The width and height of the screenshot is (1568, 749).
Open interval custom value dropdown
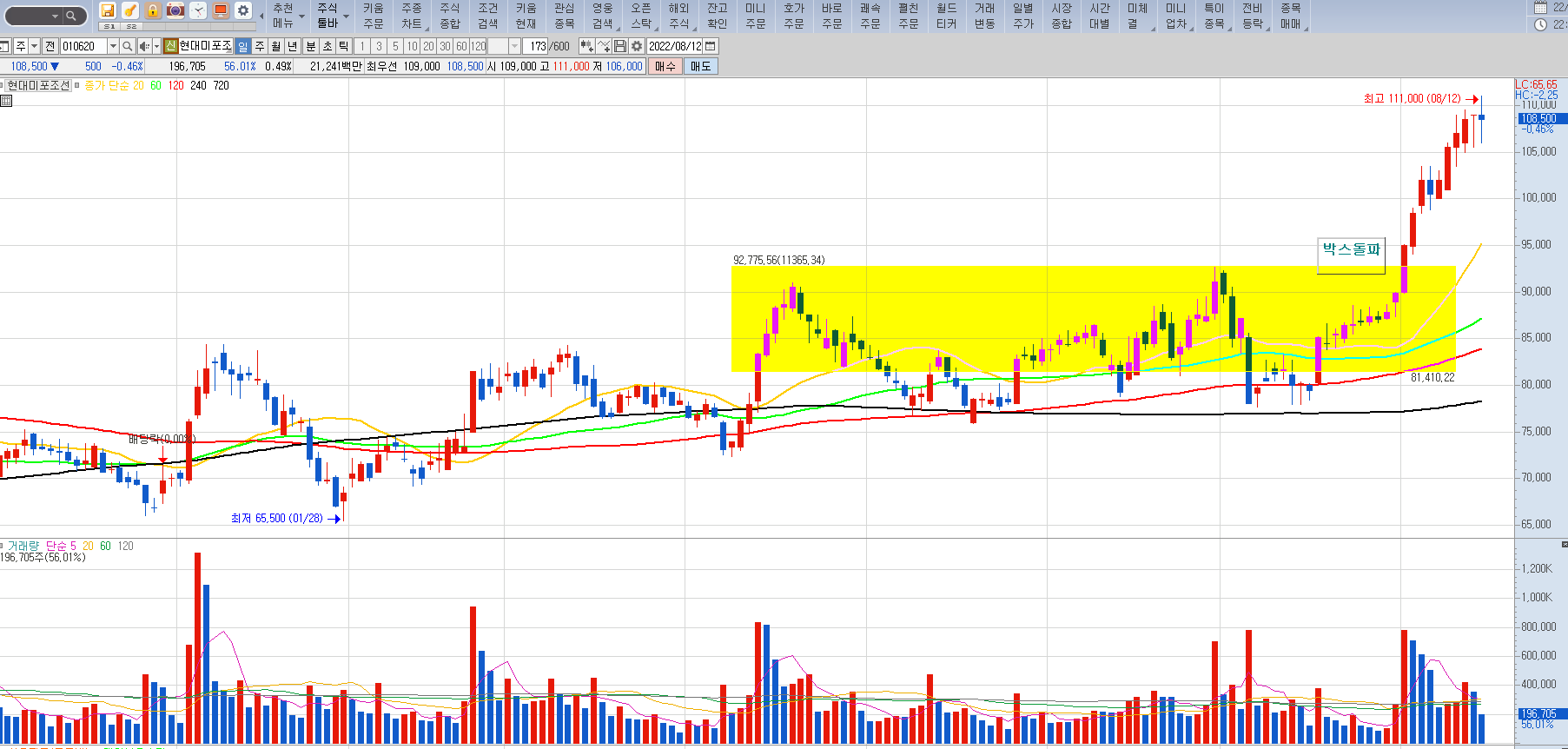click(x=514, y=46)
